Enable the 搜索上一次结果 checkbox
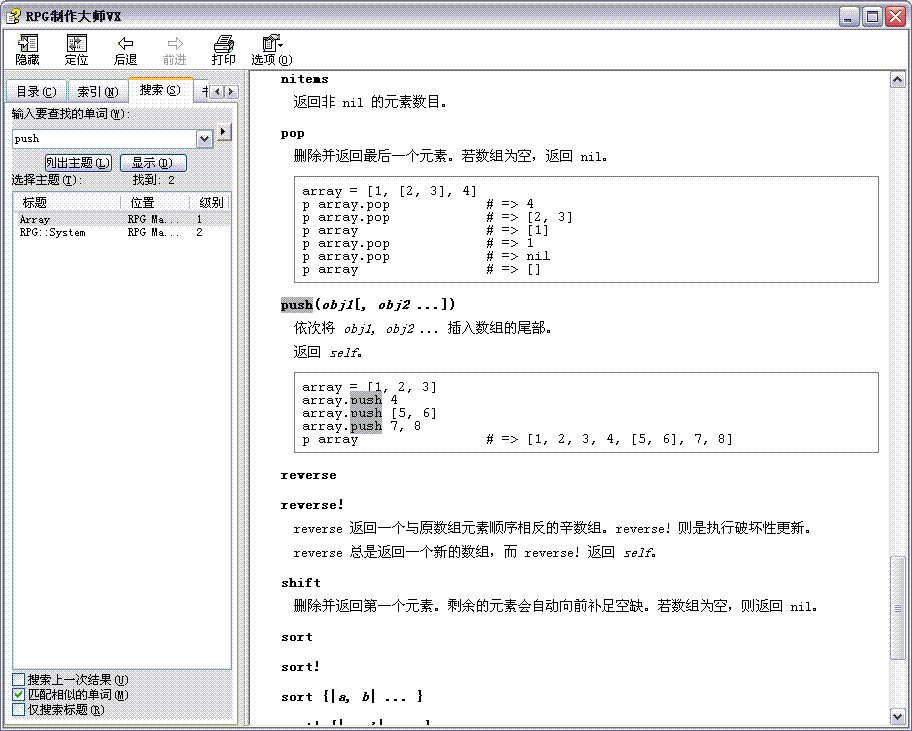 tap(19, 679)
